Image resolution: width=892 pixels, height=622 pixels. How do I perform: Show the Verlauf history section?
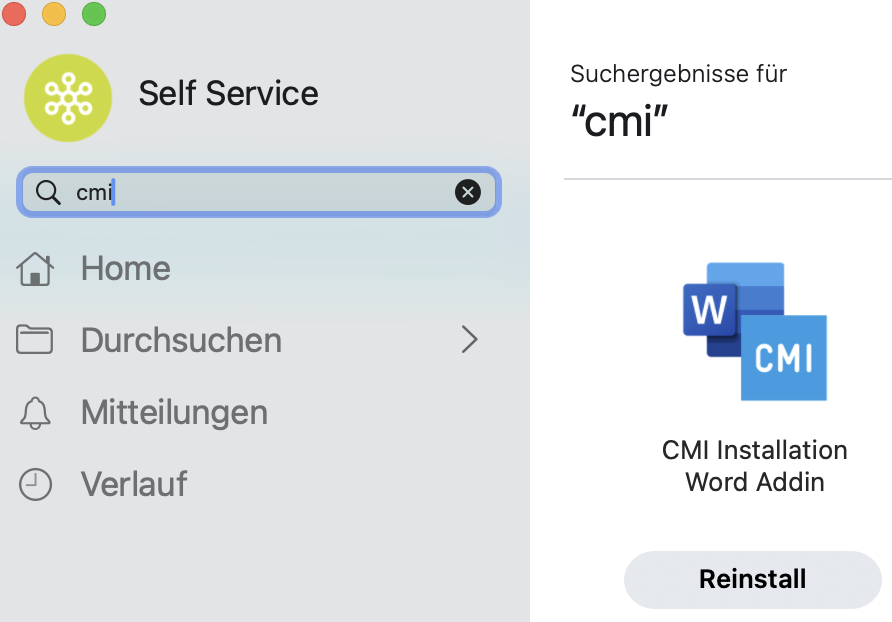pos(134,485)
